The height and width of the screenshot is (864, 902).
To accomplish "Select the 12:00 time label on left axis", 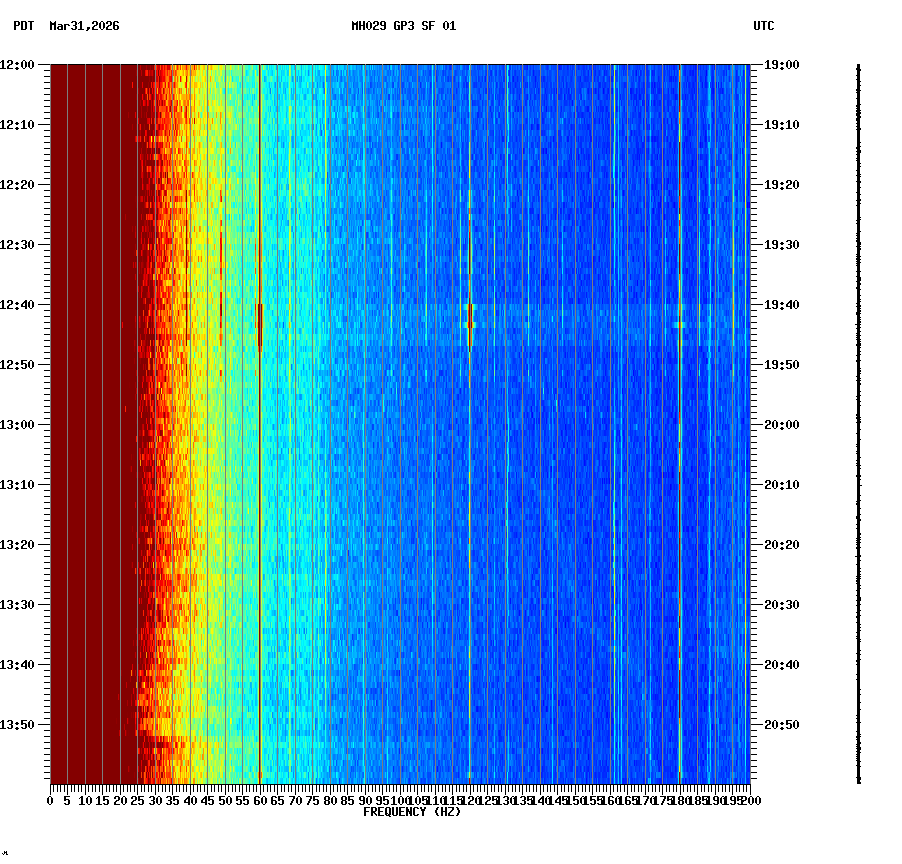I will pos(19,64).
